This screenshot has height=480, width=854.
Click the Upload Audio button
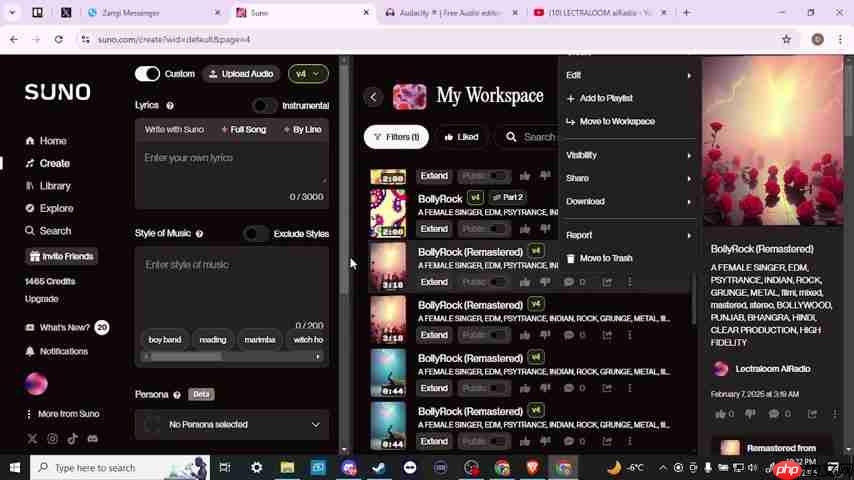pyautogui.click(x=241, y=74)
